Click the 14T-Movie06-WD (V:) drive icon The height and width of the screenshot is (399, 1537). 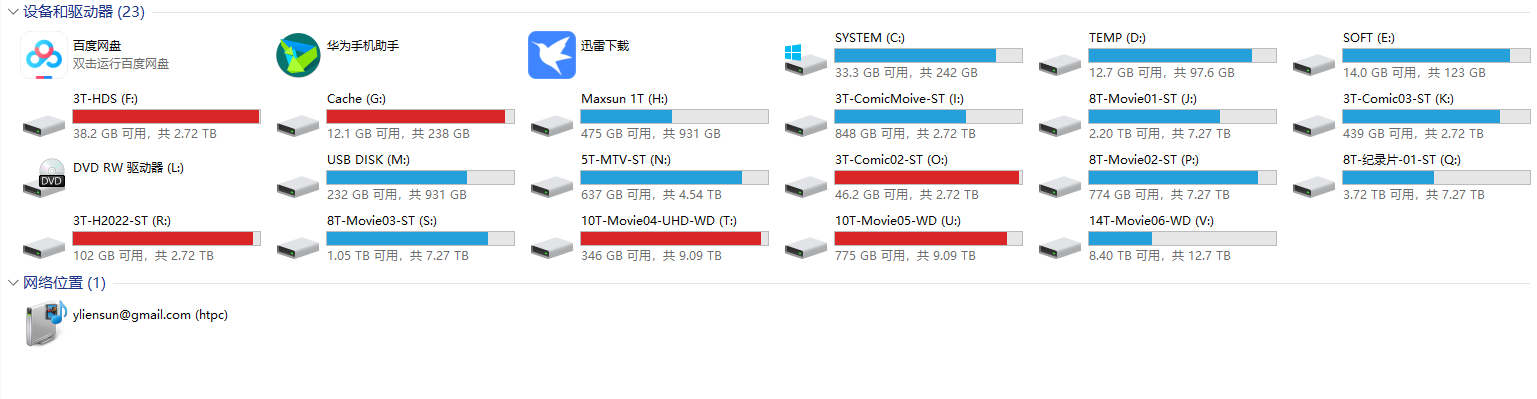pos(1060,246)
